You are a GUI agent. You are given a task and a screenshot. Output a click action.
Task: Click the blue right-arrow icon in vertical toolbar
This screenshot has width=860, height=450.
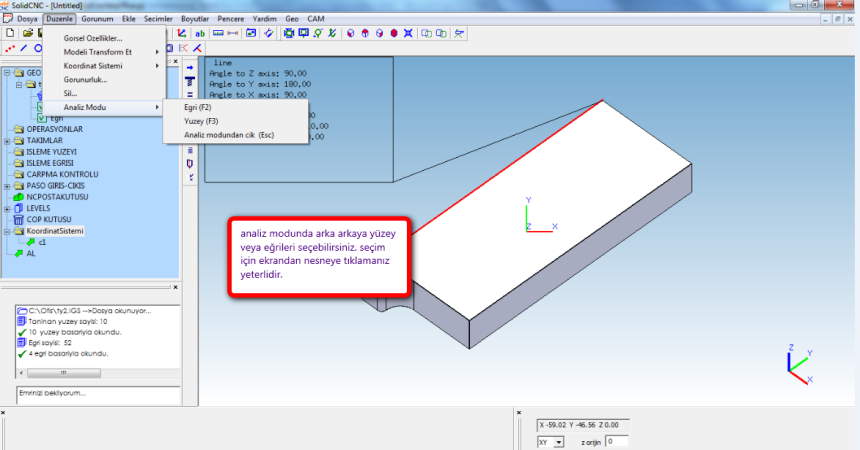(x=190, y=68)
